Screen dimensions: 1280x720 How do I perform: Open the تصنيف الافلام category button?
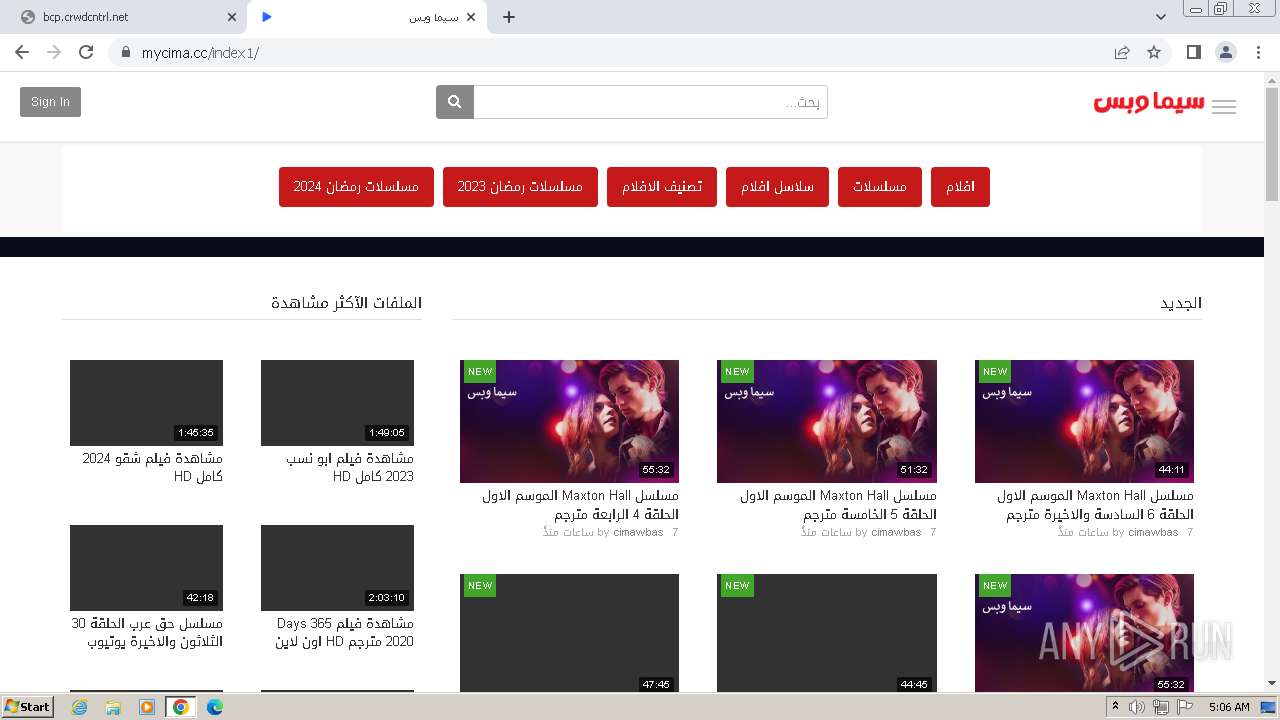(662, 187)
